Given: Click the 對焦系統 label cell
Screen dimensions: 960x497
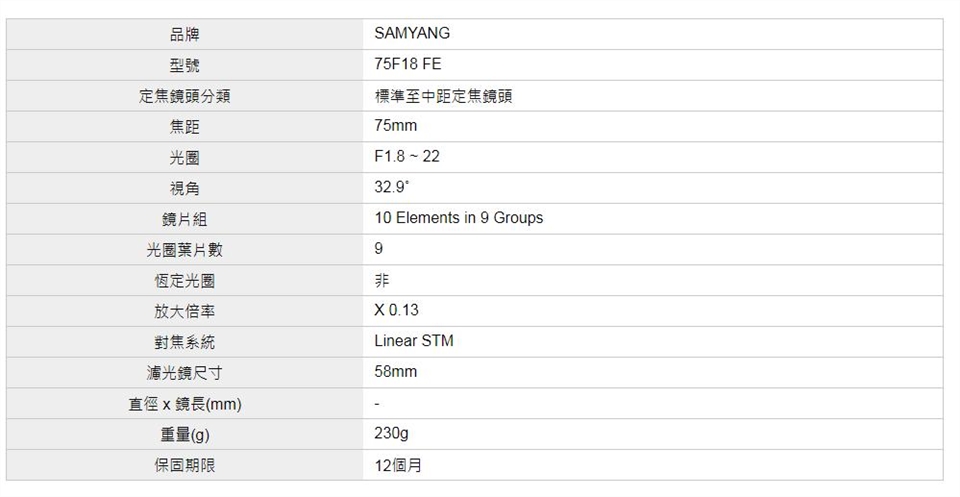Looking at the screenshot, I should coord(186,342).
